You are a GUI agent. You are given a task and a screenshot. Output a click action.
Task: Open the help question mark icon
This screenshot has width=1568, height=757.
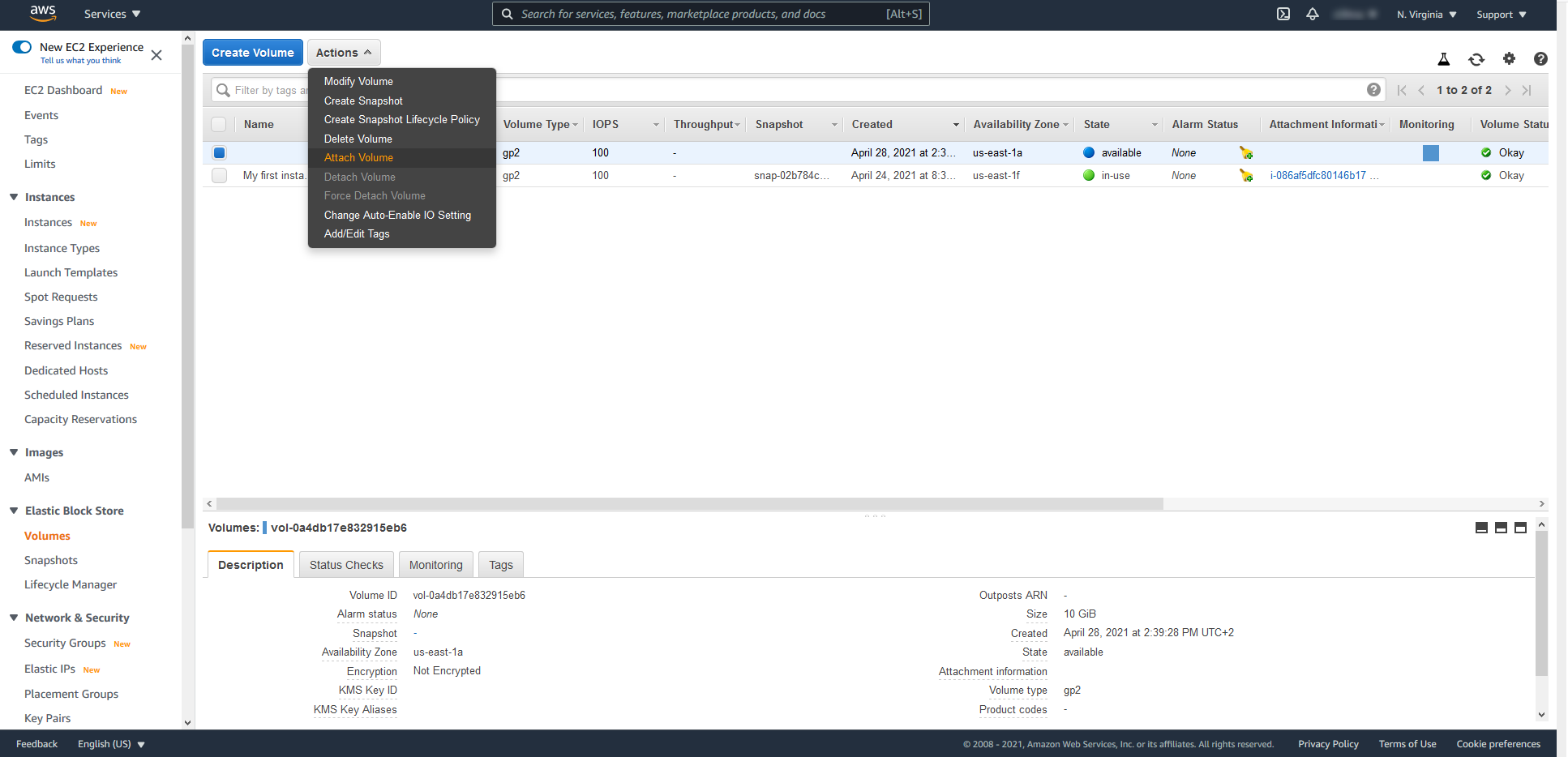pos(1540,58)
